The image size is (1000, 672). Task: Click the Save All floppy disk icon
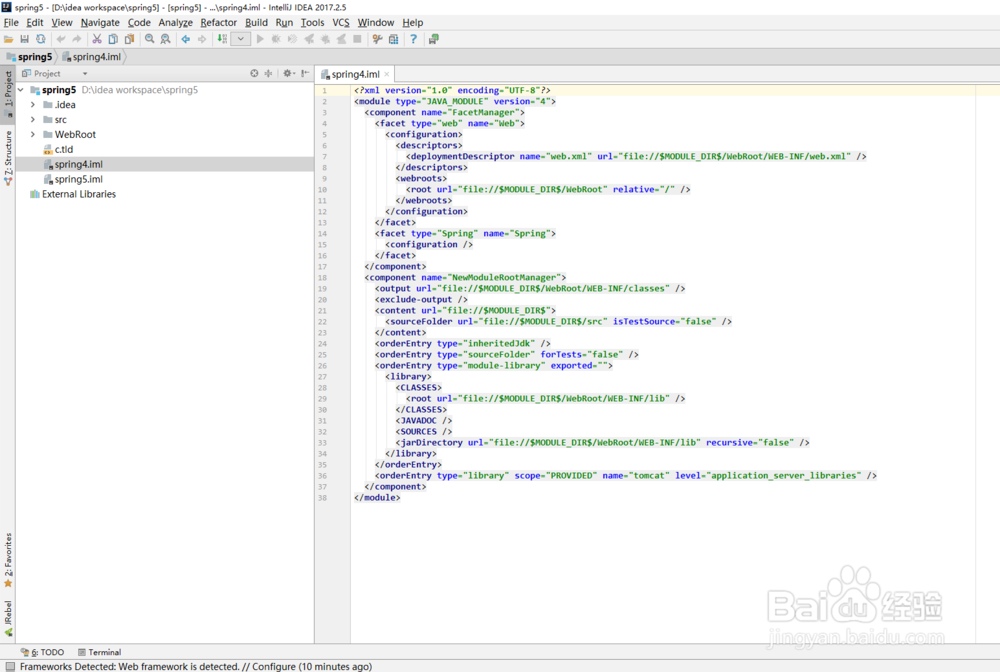[x=24, y=40]
